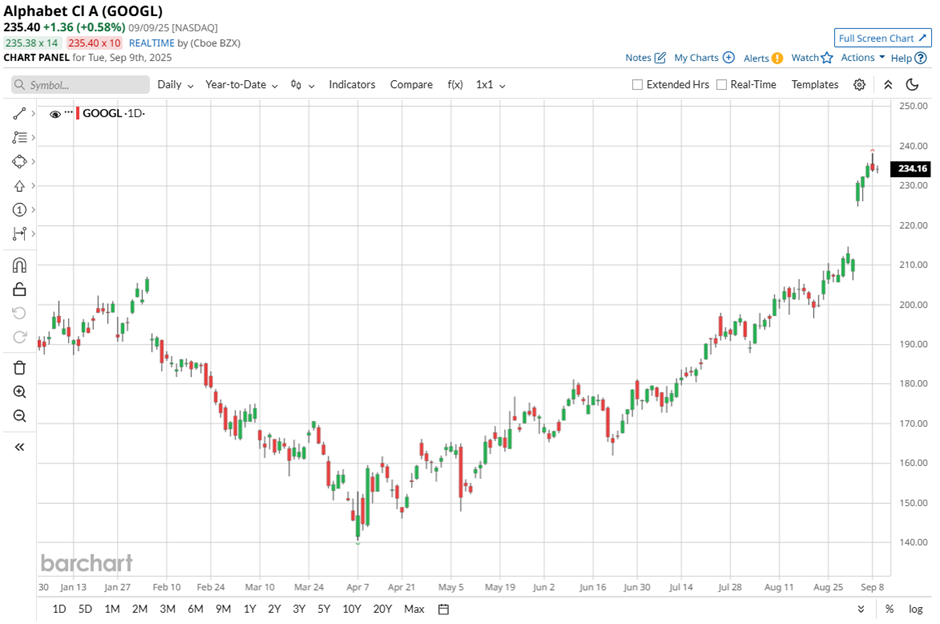Add GOOGL to Watch list
Image resolution: width=940 pixels, height=624 pixels.
coord(812,58)
